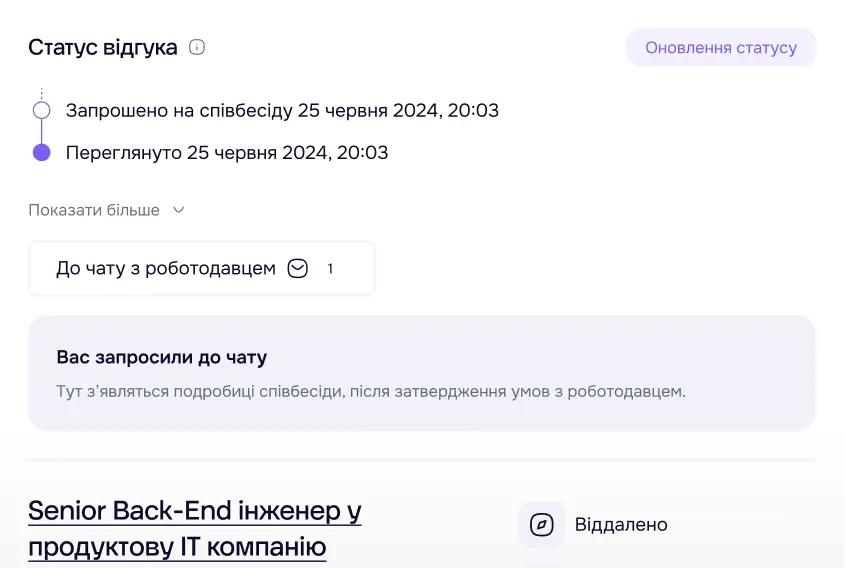Click the envelope message icon in chat button
The image size is (845, 568).
pyautogui.click(x=297, y=268)
